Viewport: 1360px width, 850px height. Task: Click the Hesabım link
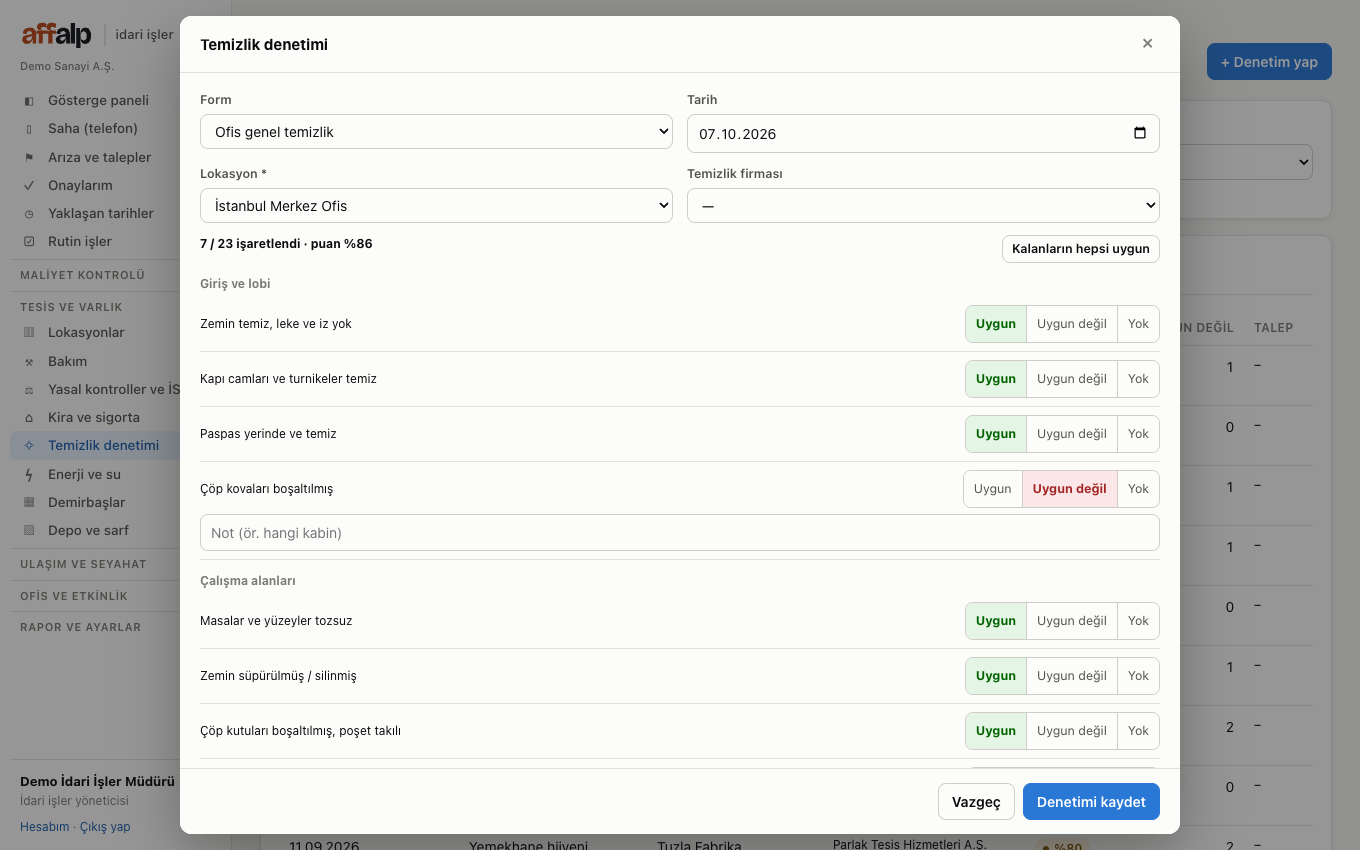point(45,827)
